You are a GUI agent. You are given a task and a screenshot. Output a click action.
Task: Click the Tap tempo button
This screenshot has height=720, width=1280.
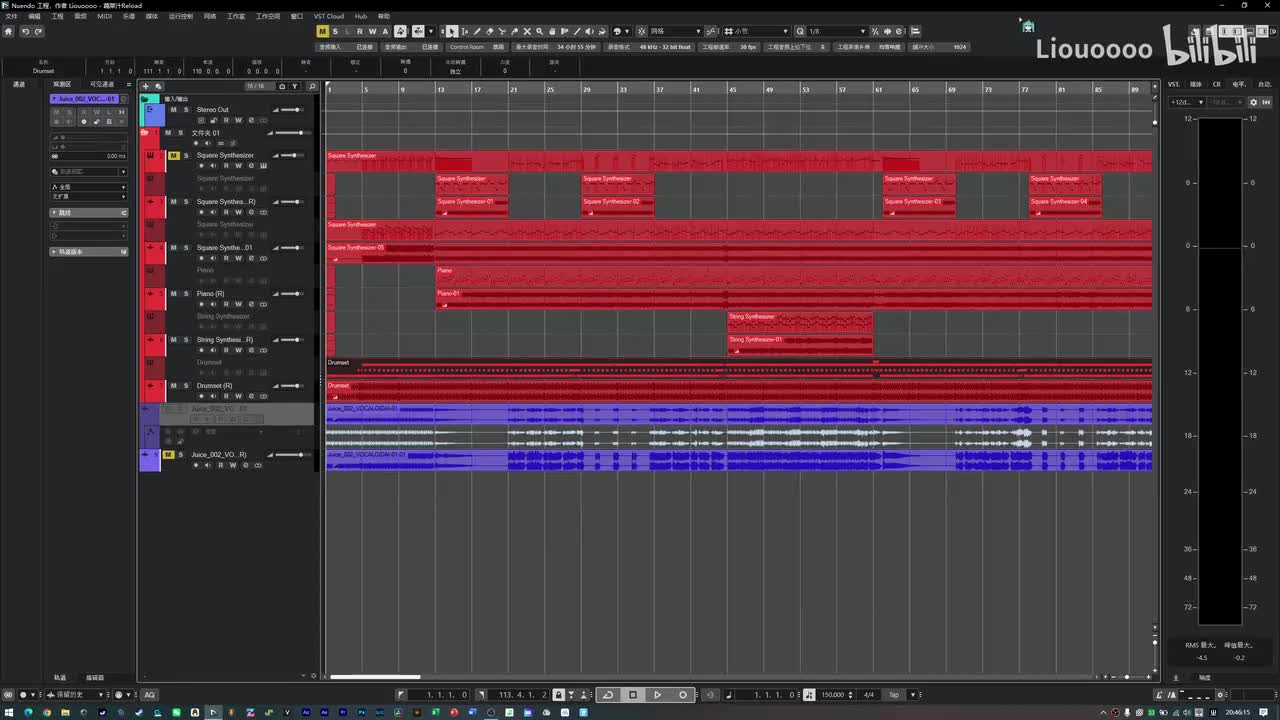894,694
